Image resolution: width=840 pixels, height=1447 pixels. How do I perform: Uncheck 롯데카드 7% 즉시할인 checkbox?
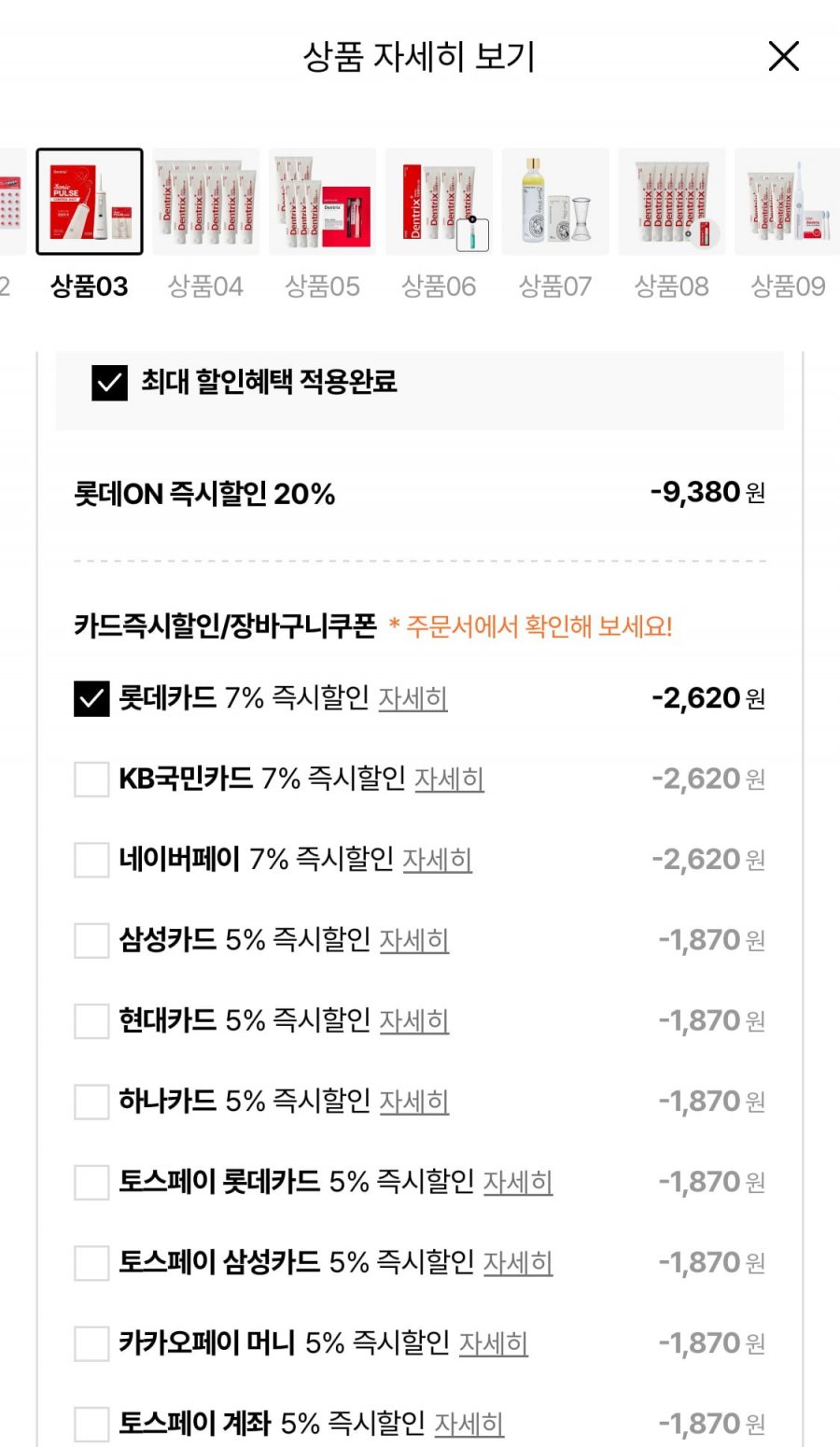tap(91, 698)
